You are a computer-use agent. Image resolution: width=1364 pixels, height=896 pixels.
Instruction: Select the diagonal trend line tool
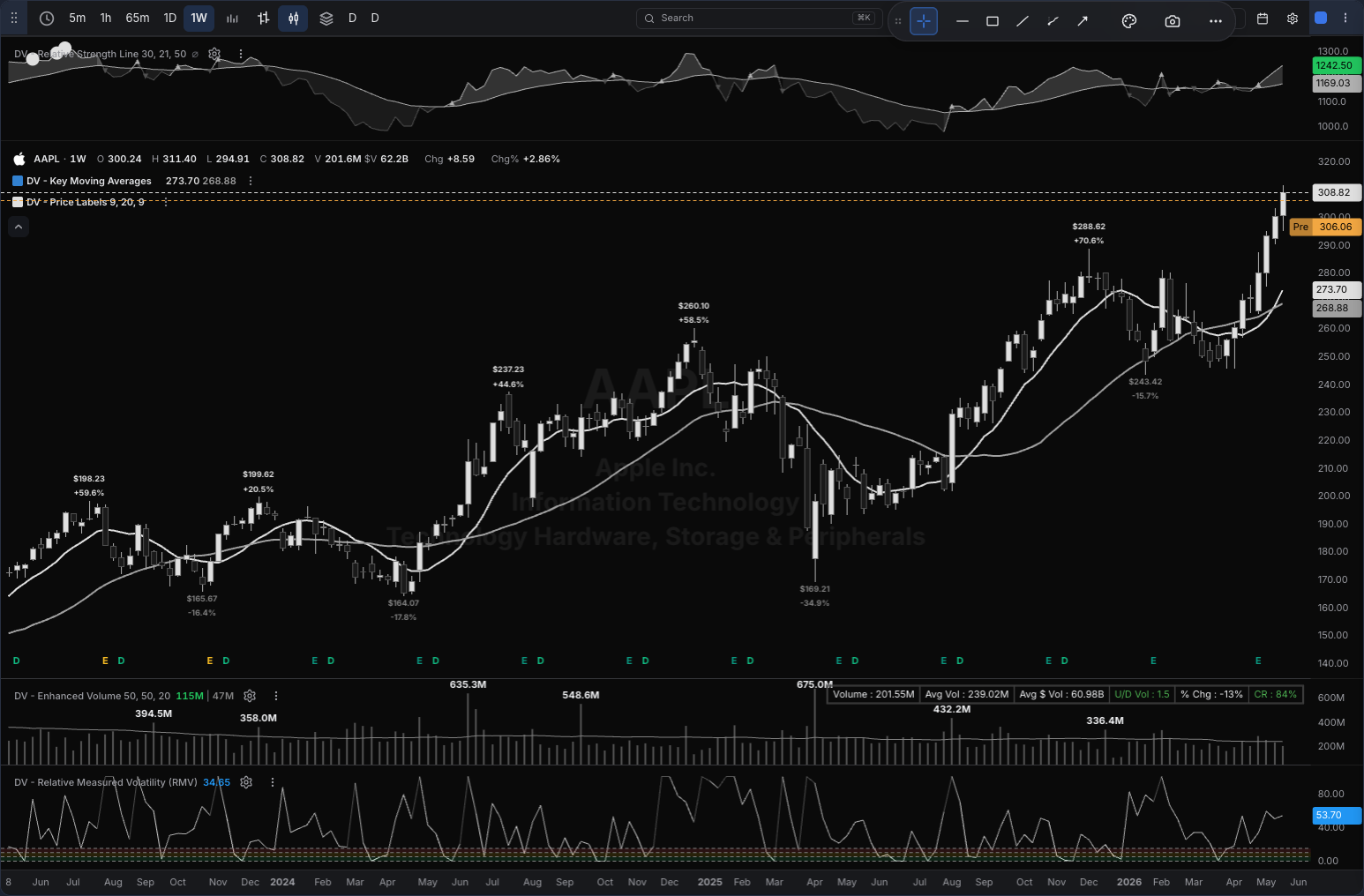(1023, 21)
